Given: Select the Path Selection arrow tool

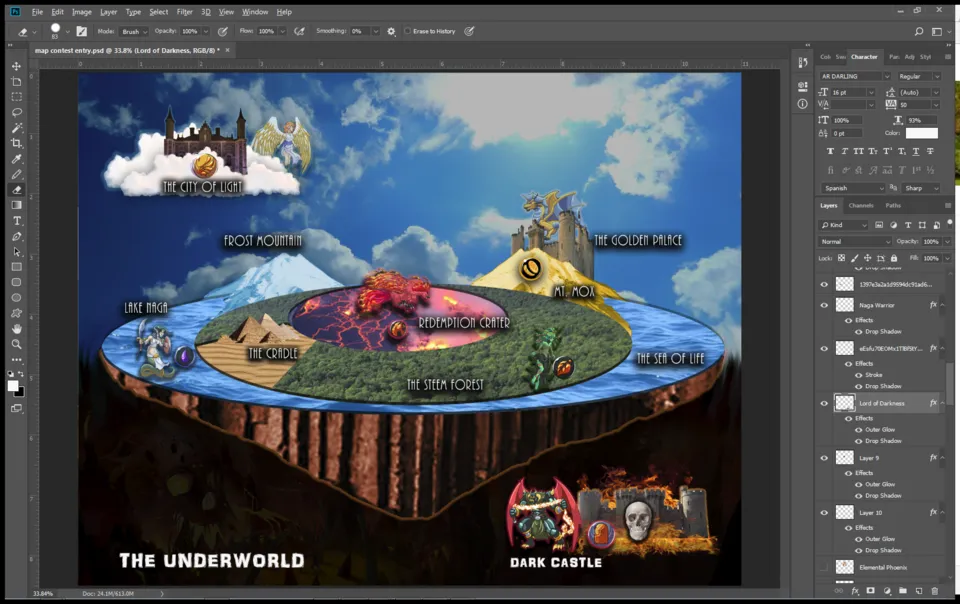Looking at the screenshot, I should pyautogui.click(x=17, y=252).
